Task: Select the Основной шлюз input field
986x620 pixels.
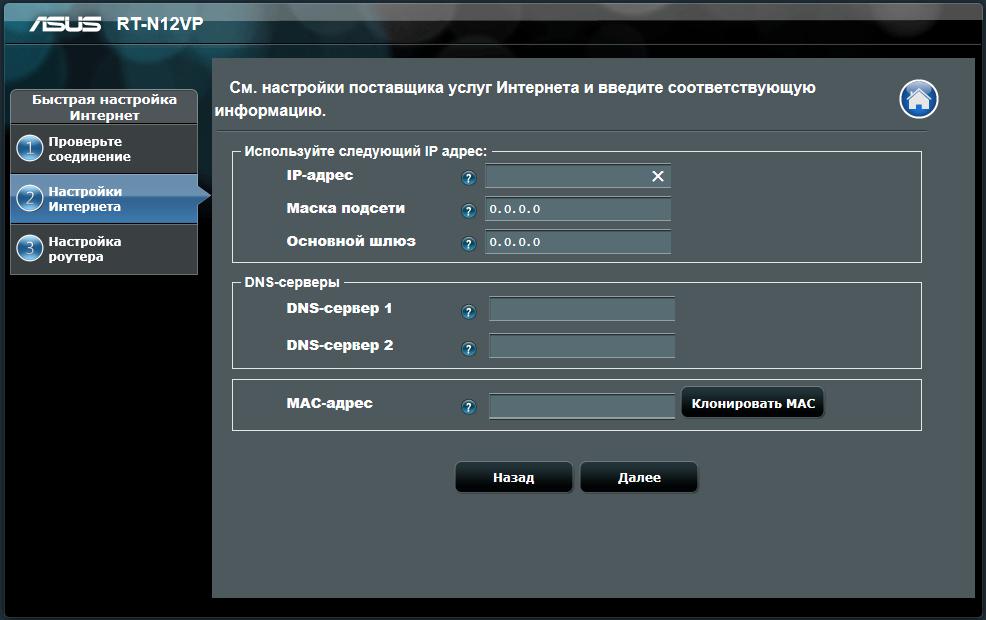Action: [577, 242]
